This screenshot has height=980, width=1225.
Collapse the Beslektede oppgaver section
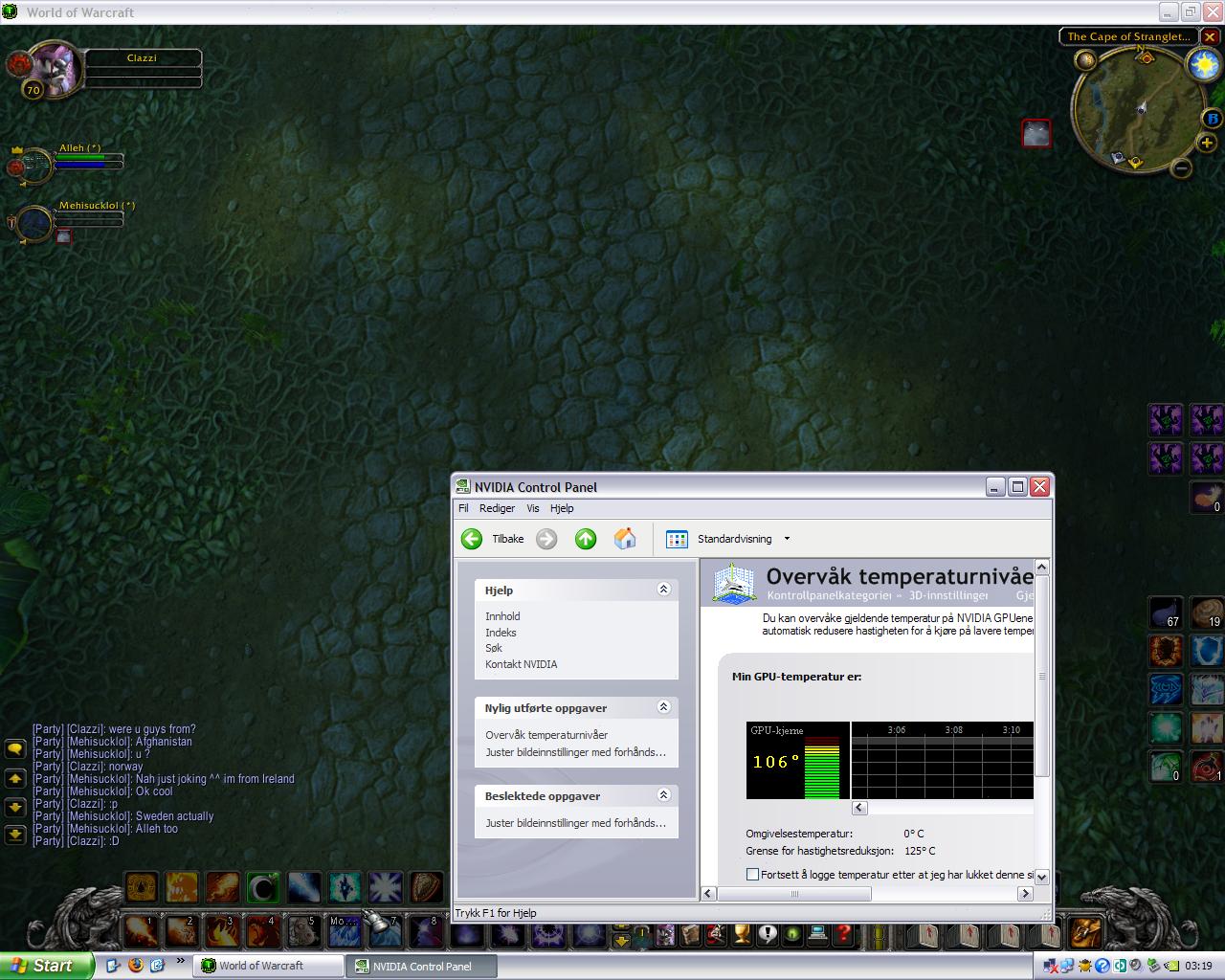tap(663, 795)
